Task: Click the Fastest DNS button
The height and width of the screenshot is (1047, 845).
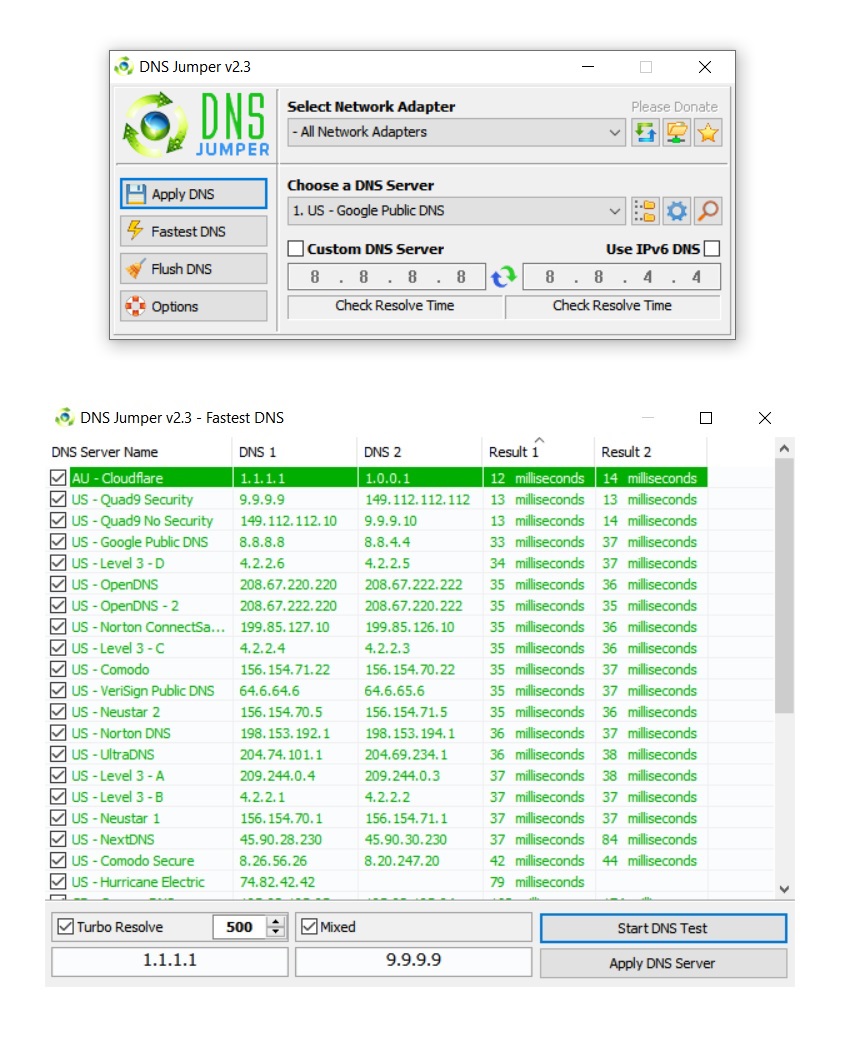Action: click(194, 231)
